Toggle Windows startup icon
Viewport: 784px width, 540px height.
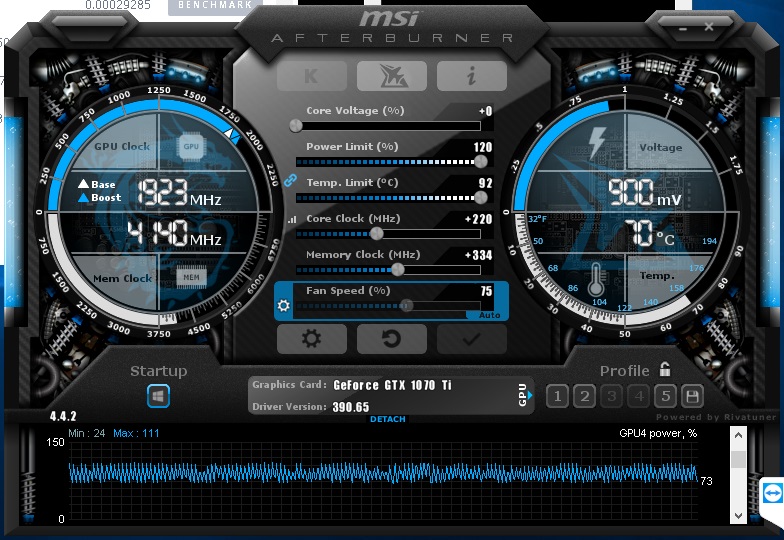pyautogui.click(x=158, y=396)
